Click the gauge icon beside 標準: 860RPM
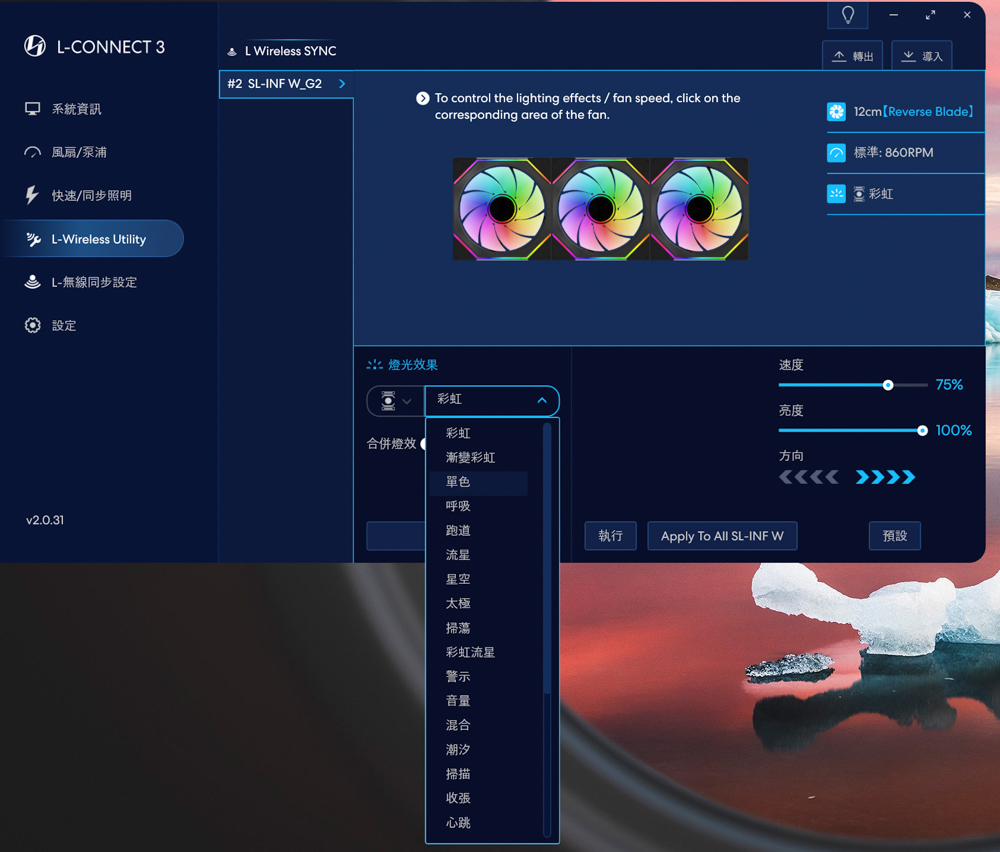This screenshot has width=1000, height=852. (x=836, y=152)
